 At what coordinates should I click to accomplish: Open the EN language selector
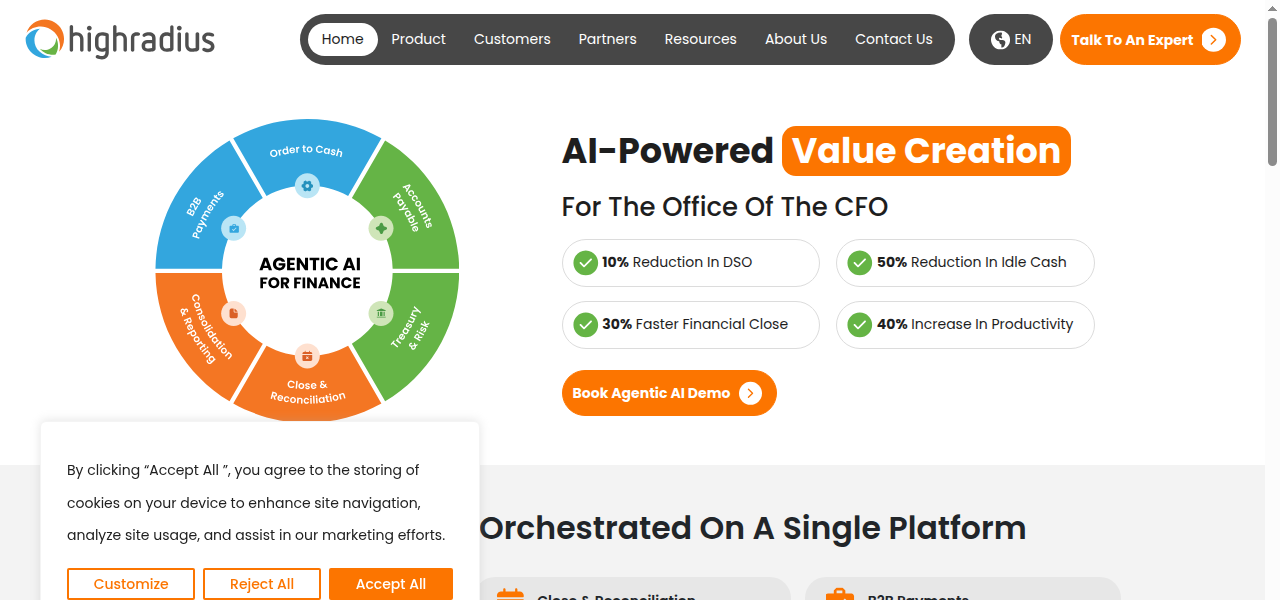1011,40
